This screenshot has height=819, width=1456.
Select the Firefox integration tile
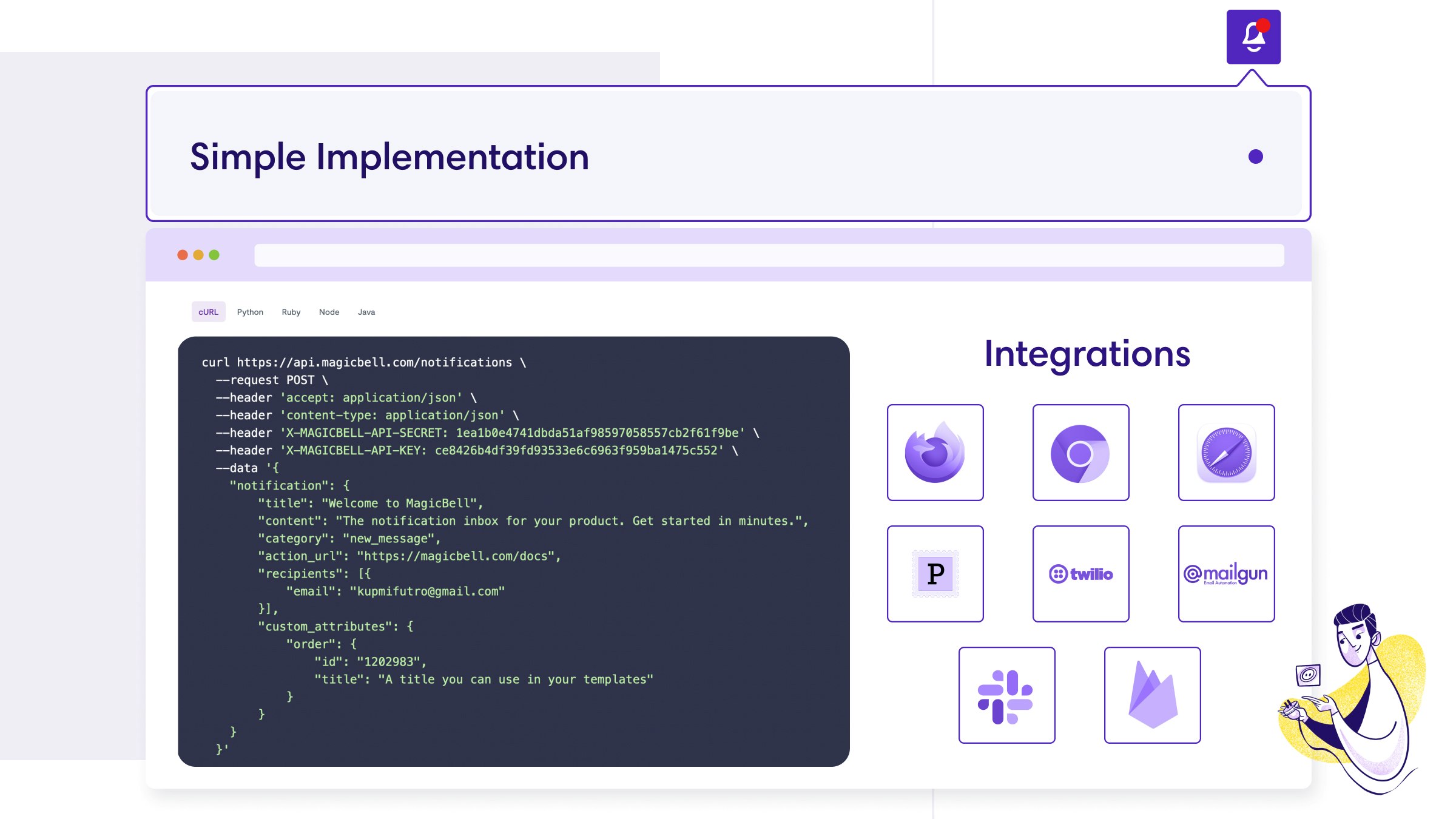pos(935,453)
